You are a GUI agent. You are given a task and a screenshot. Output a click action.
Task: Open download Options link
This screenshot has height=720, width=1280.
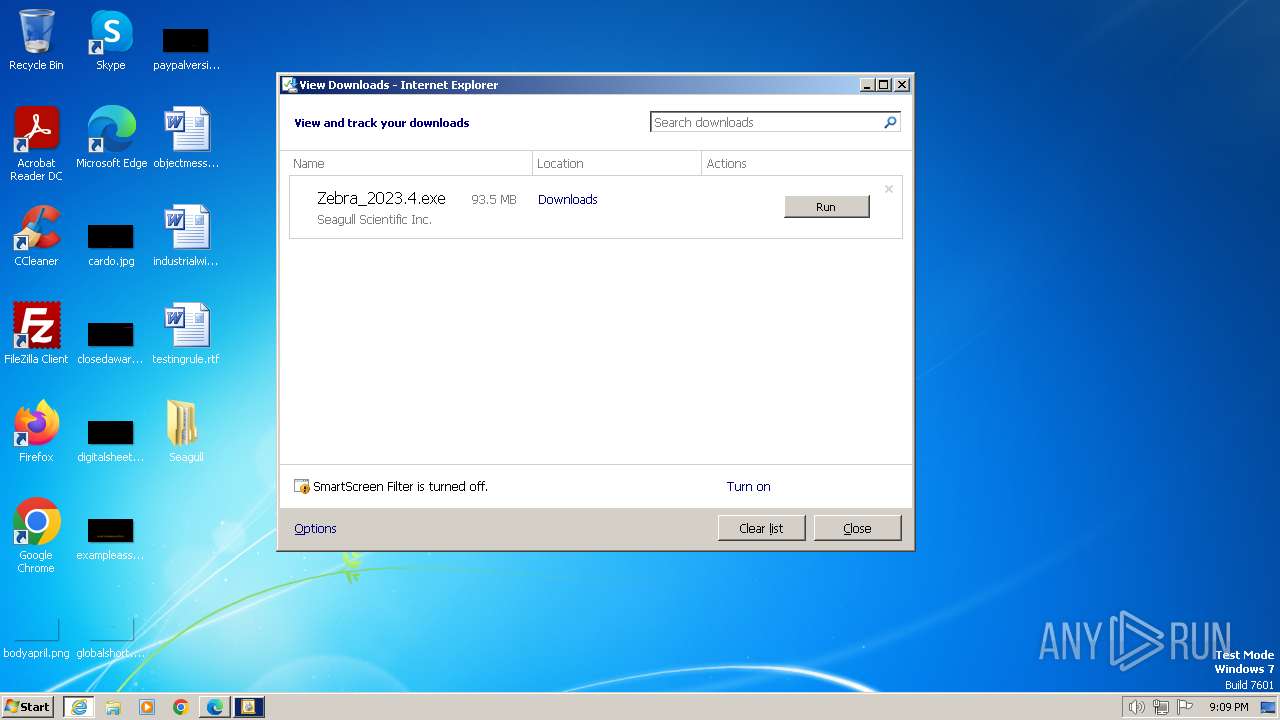tap(315, 528)
